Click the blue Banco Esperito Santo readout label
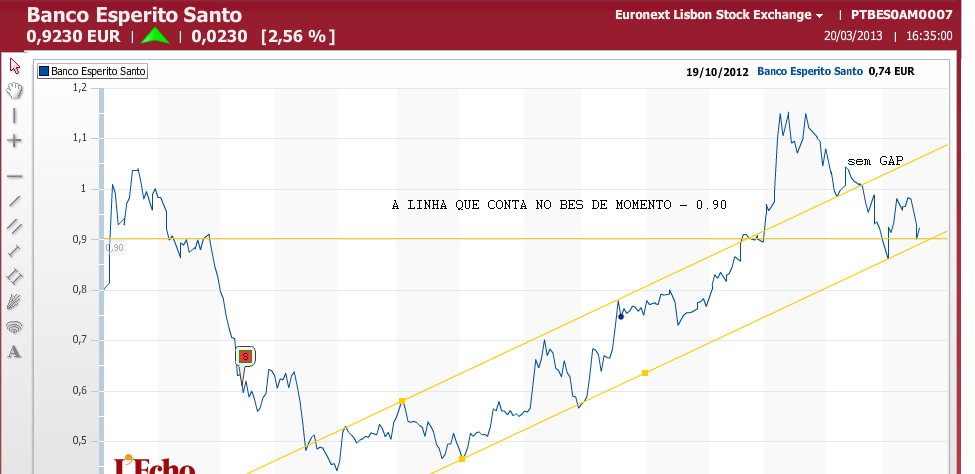975x474 pixels. pos(810,72)
